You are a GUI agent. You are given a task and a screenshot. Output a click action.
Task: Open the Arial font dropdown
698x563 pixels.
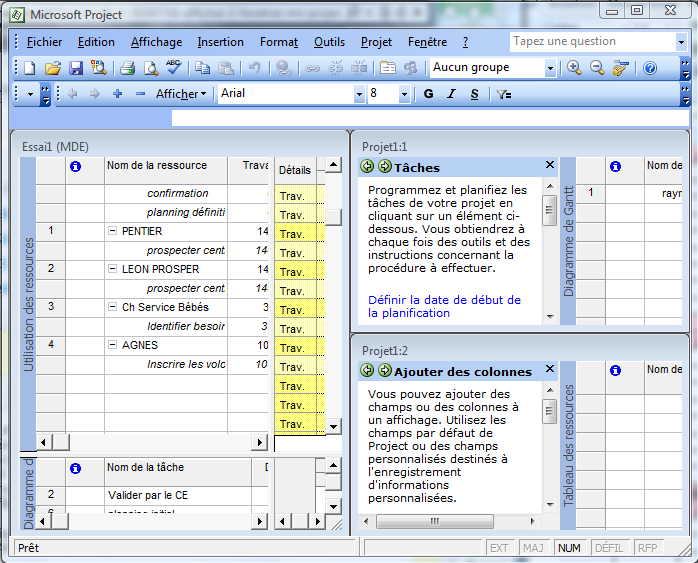[359, 94]
